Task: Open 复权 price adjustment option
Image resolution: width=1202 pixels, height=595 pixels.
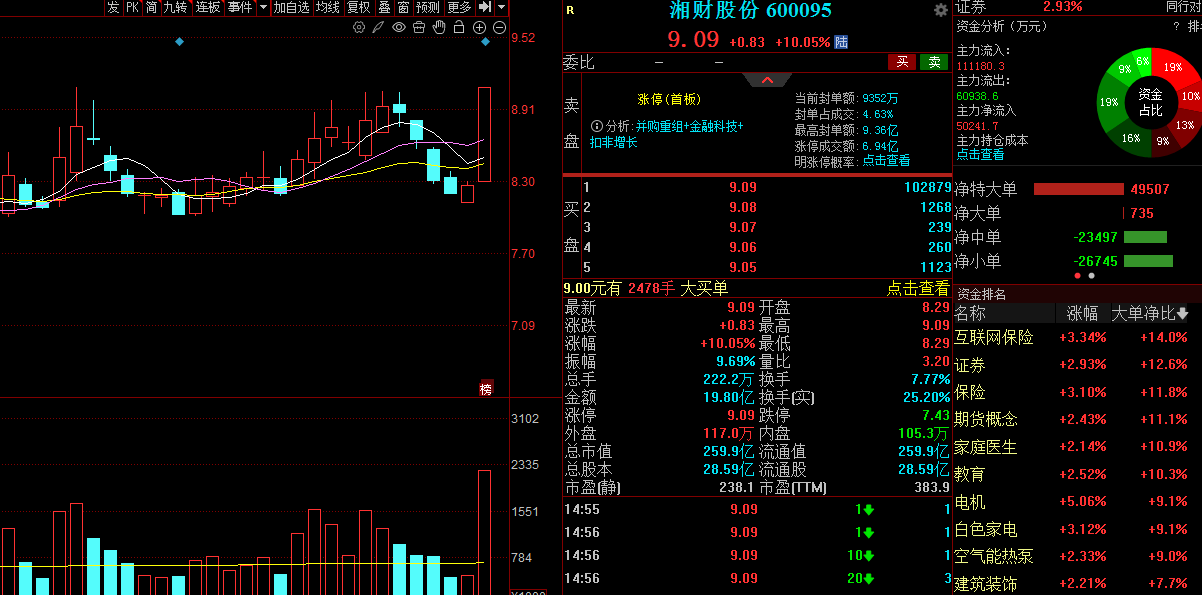Action: (359, 7)
